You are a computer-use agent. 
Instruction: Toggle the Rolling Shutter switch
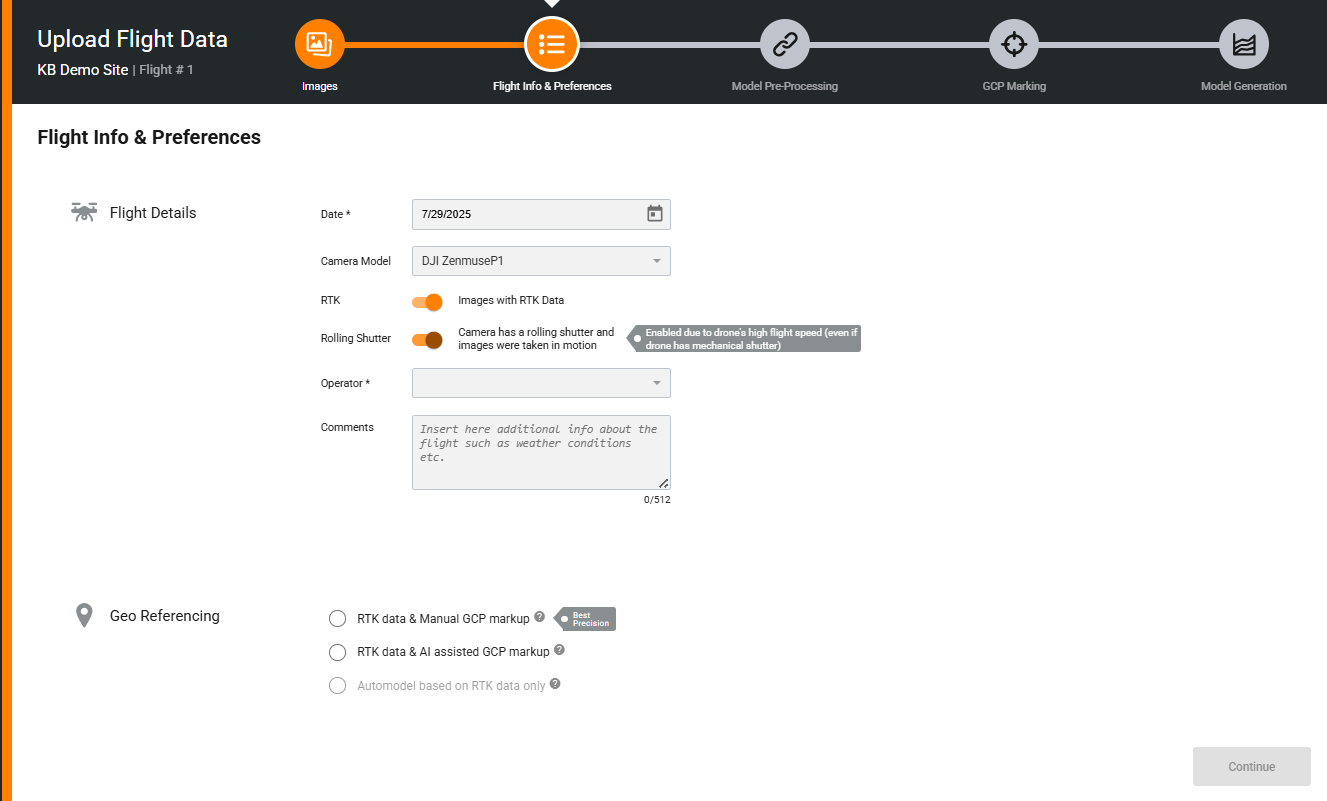coord(427,340)
